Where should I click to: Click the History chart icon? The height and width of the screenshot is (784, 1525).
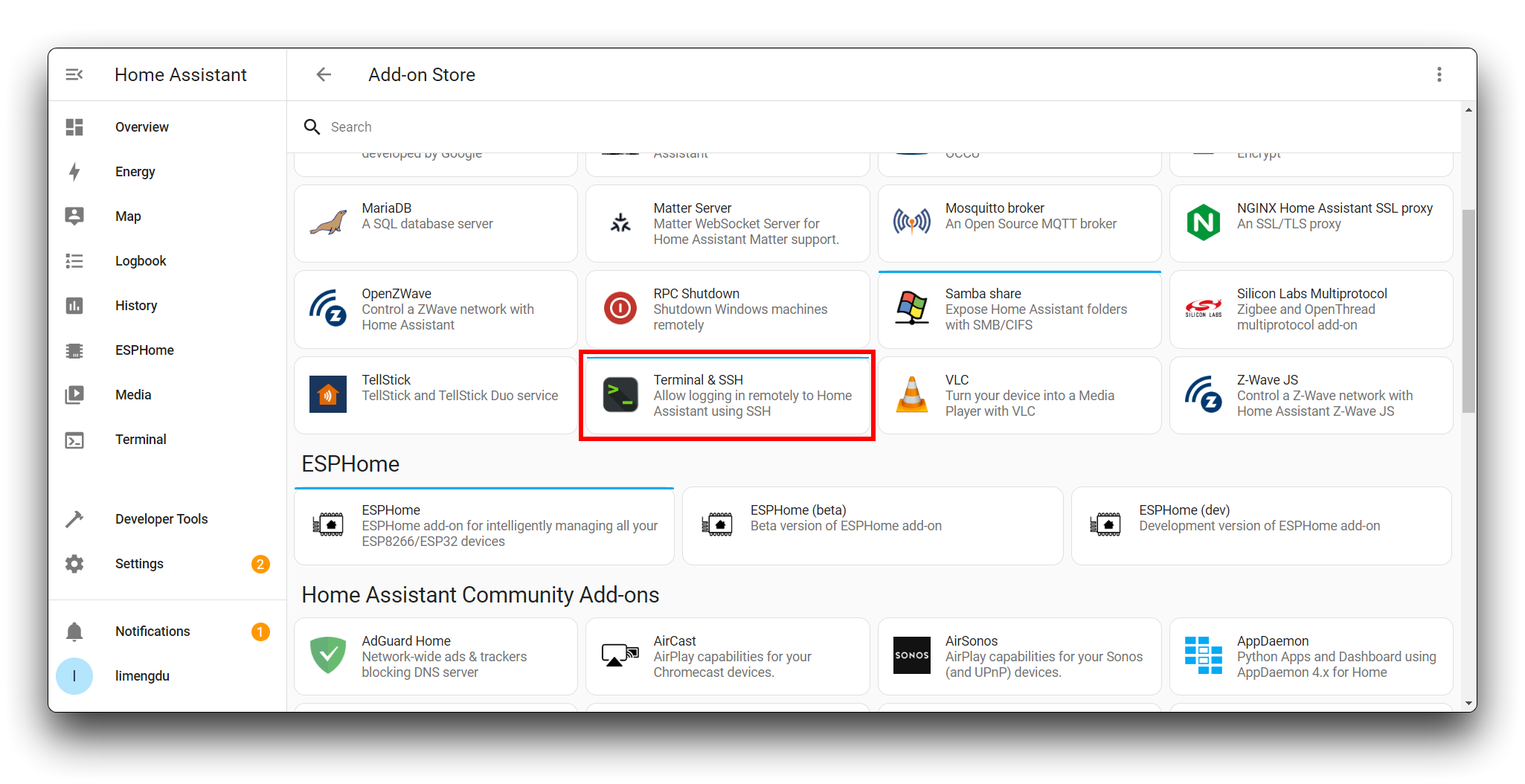point(74,306)
